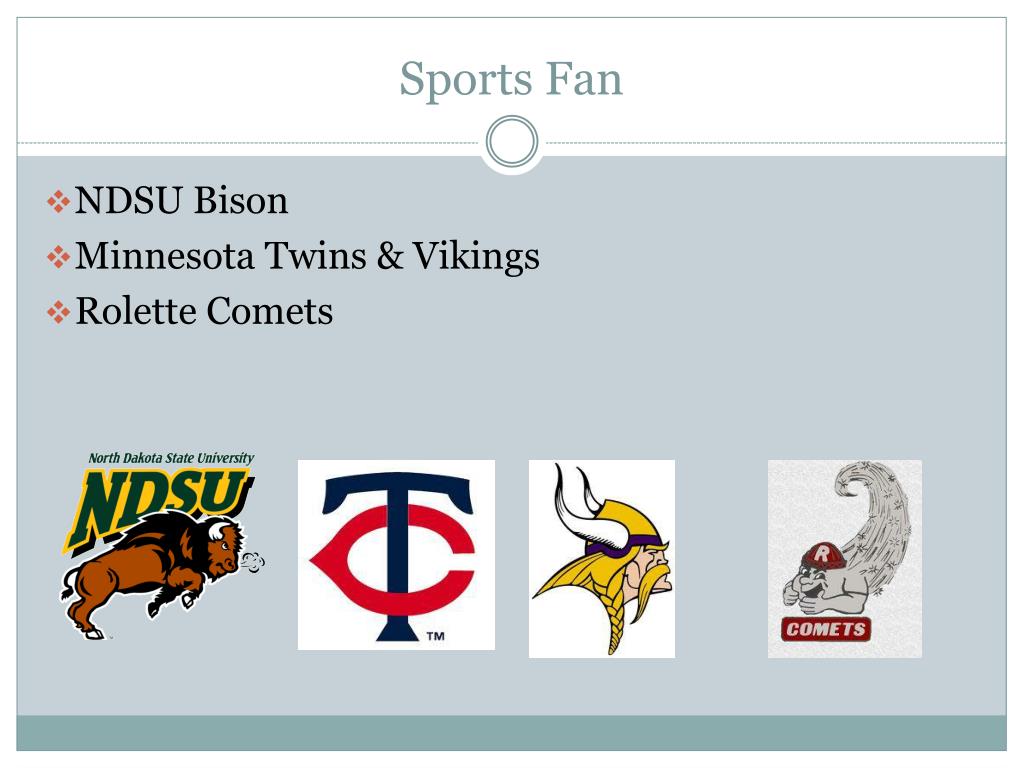The image size is (1024, 768).
Task: Click the teal footer bar of slide
Action: pyautogui.click(x=511, y=733)
